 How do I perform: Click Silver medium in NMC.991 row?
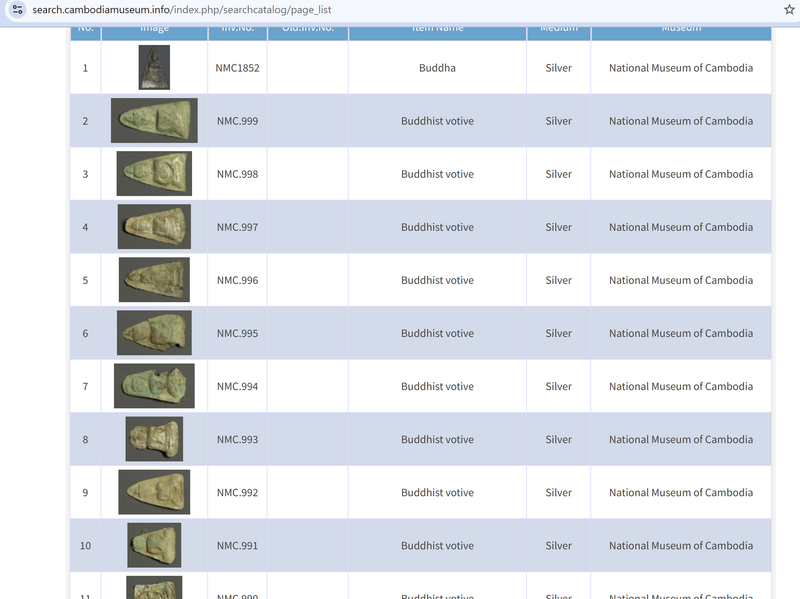click(x=558, y=545)
